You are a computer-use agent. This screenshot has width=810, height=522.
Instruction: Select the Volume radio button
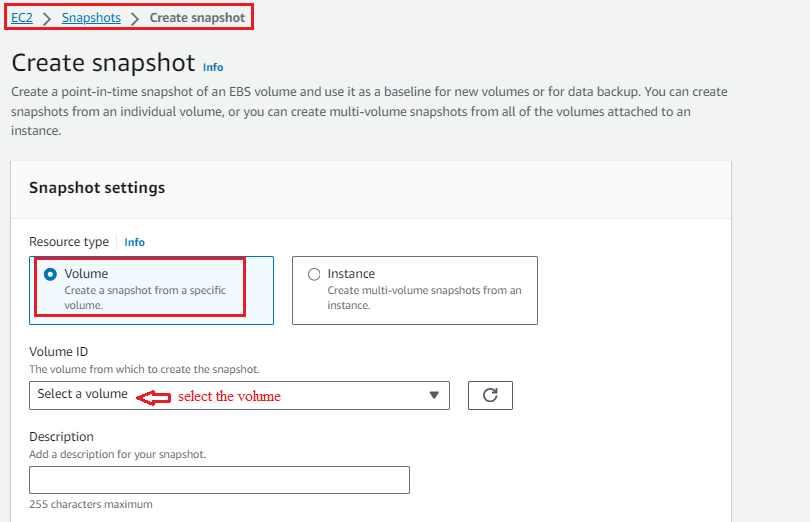click(50, 274)
